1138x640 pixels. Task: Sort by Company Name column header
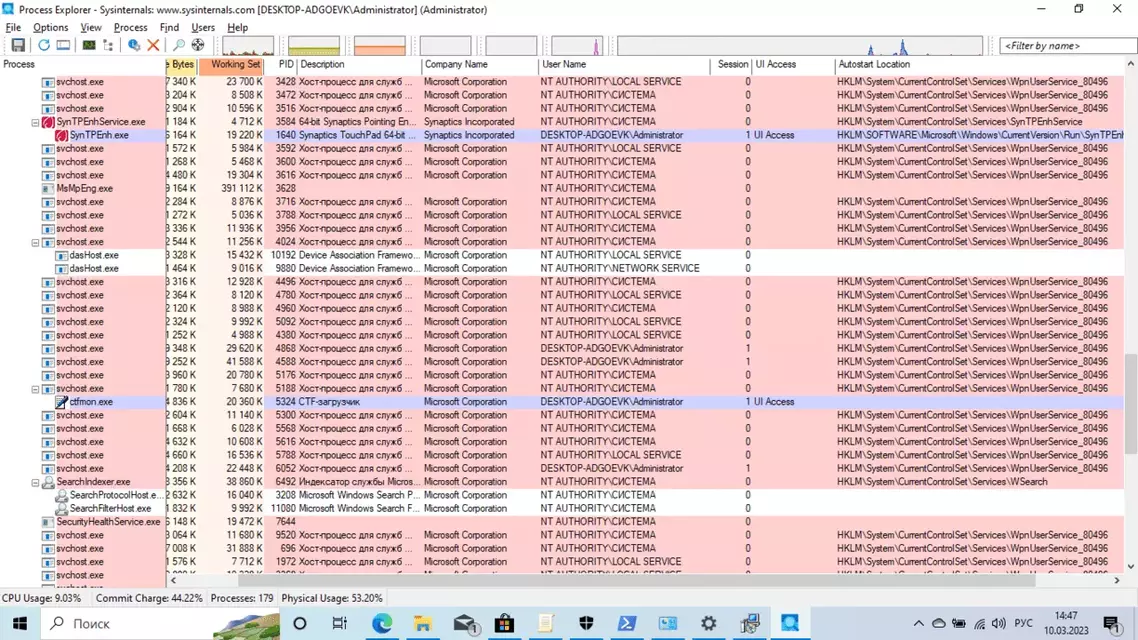[480, 65]
